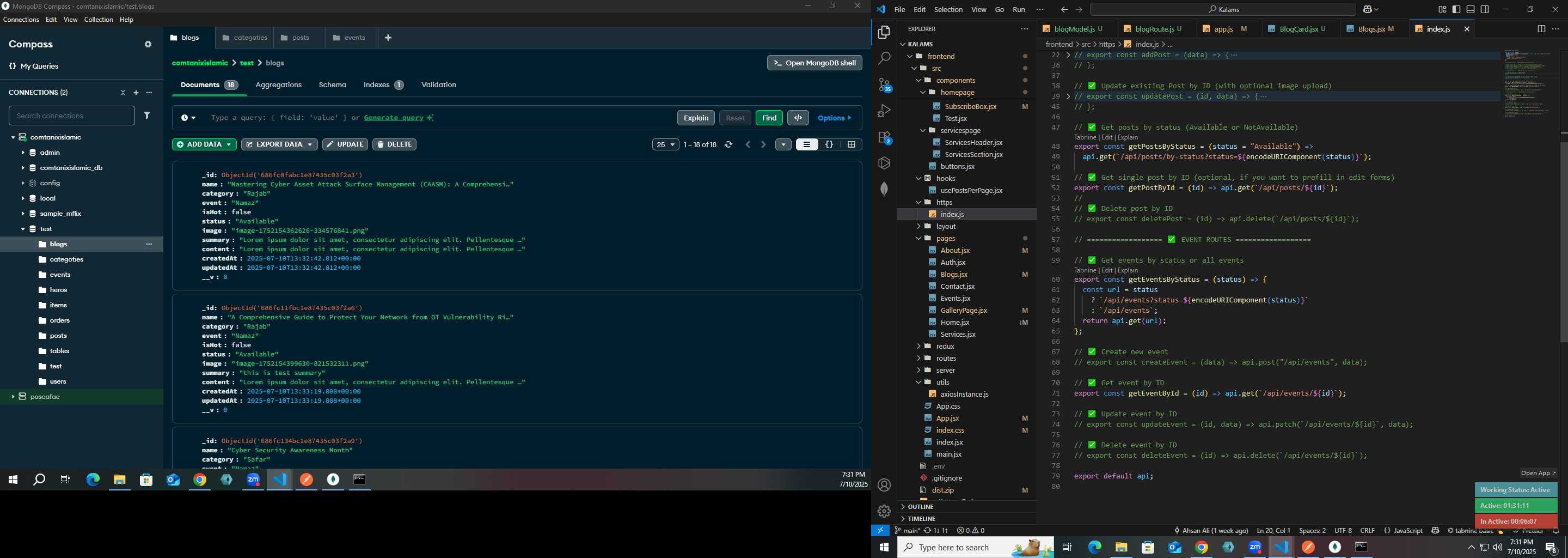Open ADD DATA dropdown
The image size is (1568, 558).
205,144
